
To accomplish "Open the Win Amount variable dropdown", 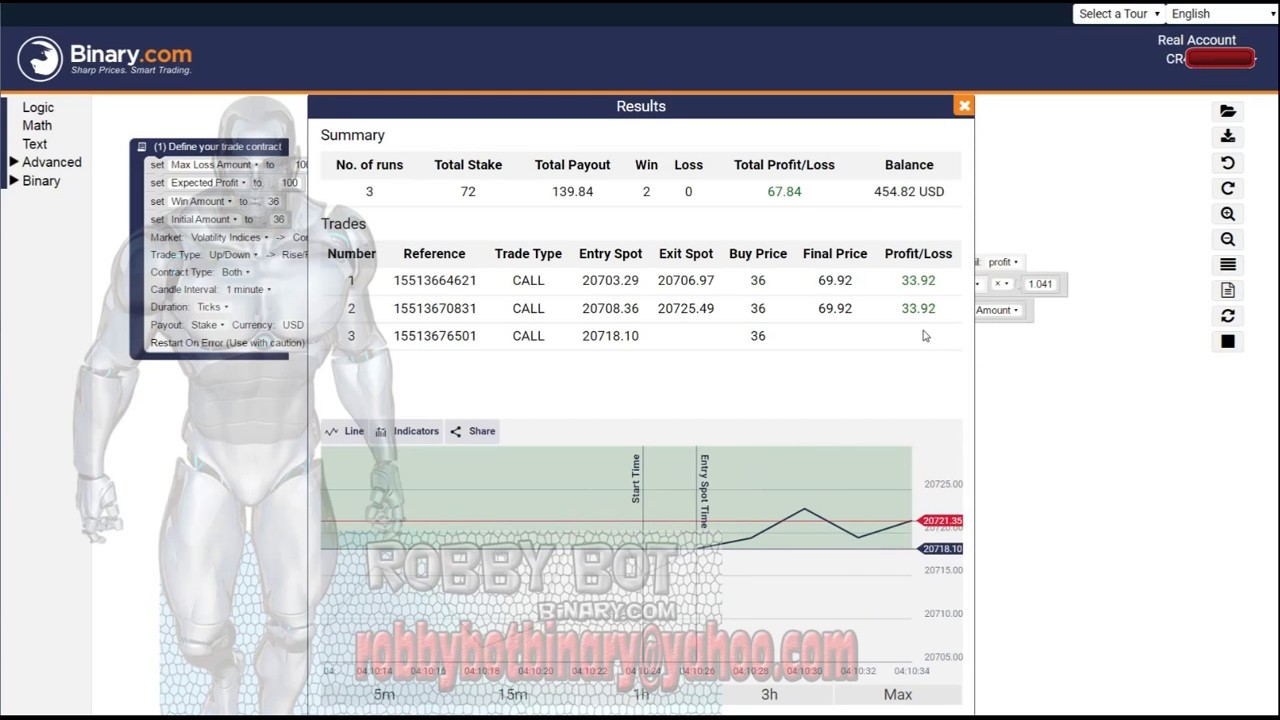I will [201, 201].
